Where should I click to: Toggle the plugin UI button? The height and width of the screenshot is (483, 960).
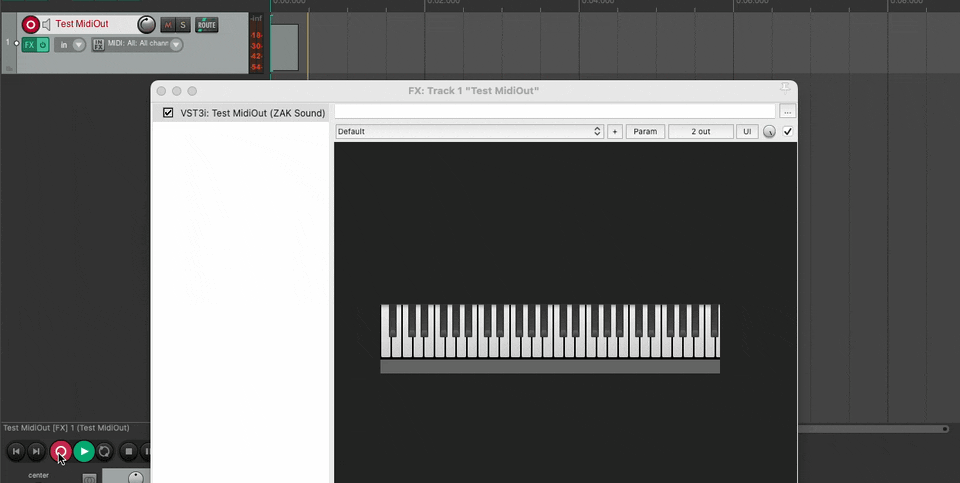(x=747, y=132)
